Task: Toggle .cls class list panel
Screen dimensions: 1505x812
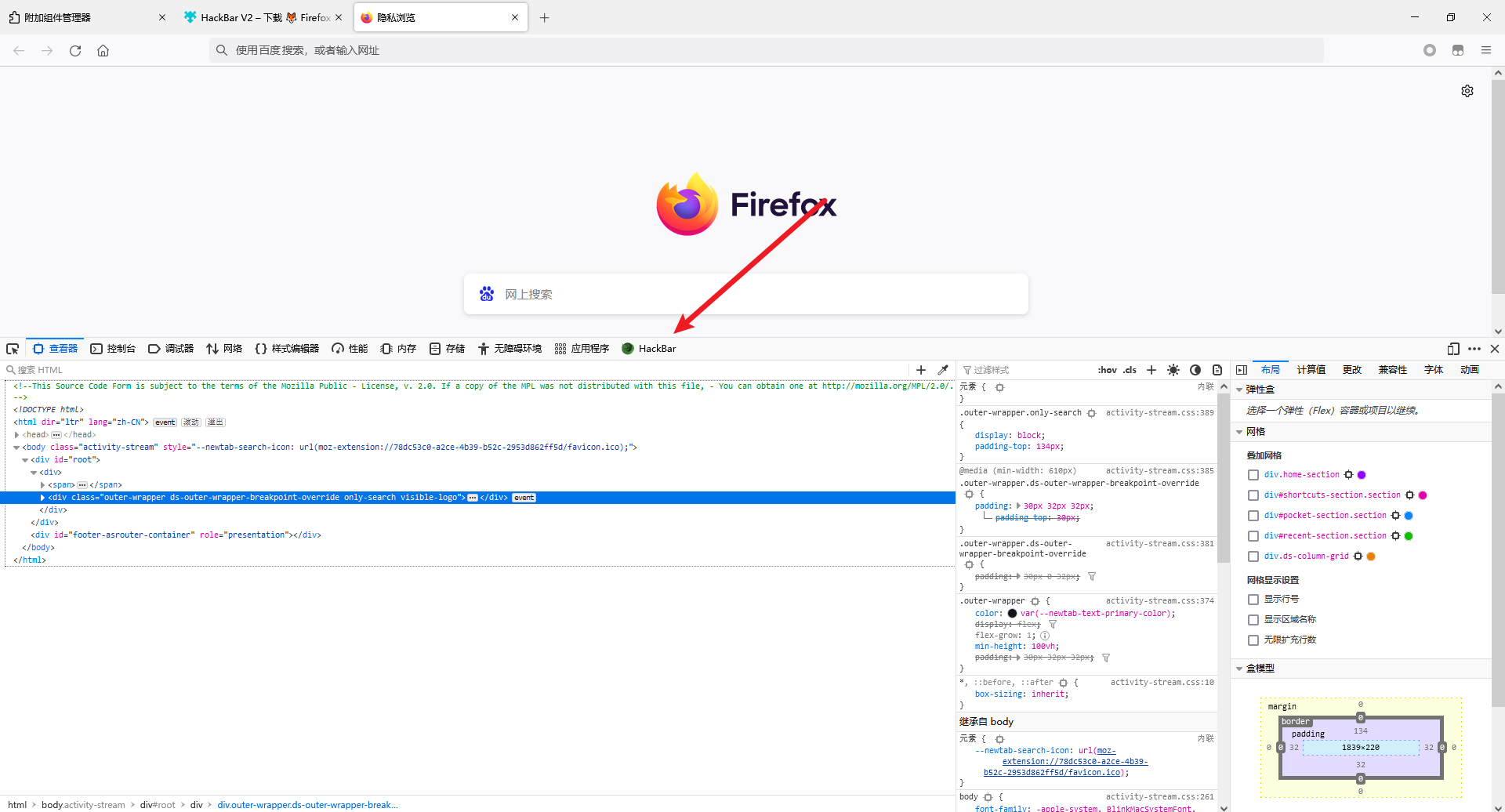Action: tap(1130, 370)
